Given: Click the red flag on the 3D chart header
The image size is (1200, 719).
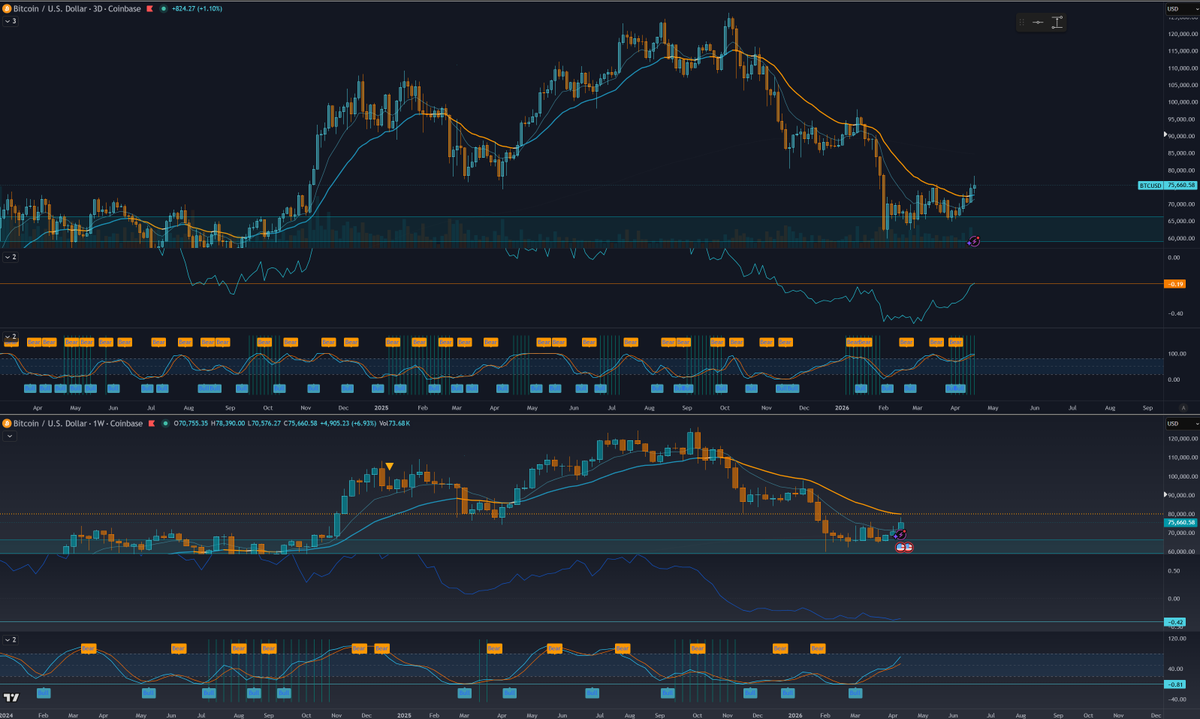Looking at the screenshot, I should pos(149,9).
